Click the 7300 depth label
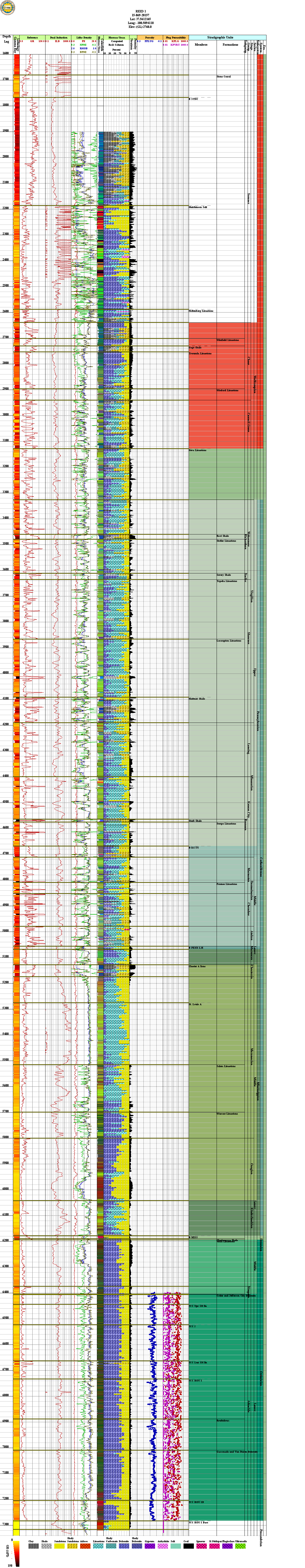Screen dimensions: 305x1568 (5, 1524)
